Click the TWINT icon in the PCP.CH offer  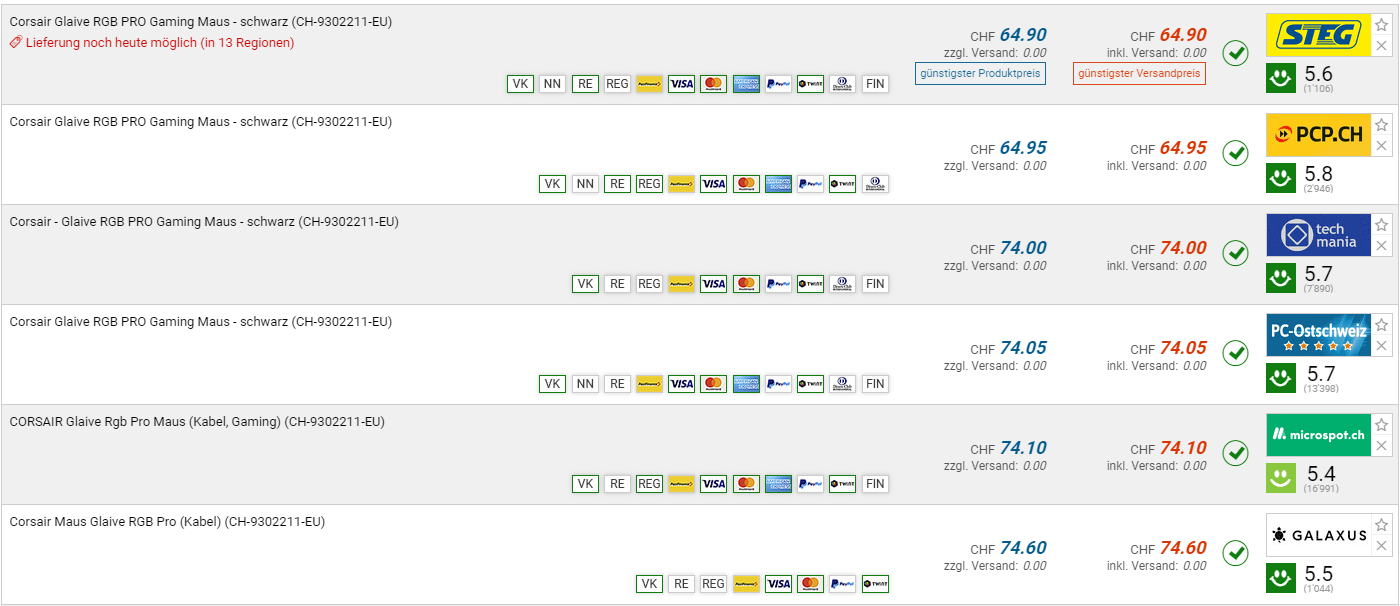coord(842,184)
